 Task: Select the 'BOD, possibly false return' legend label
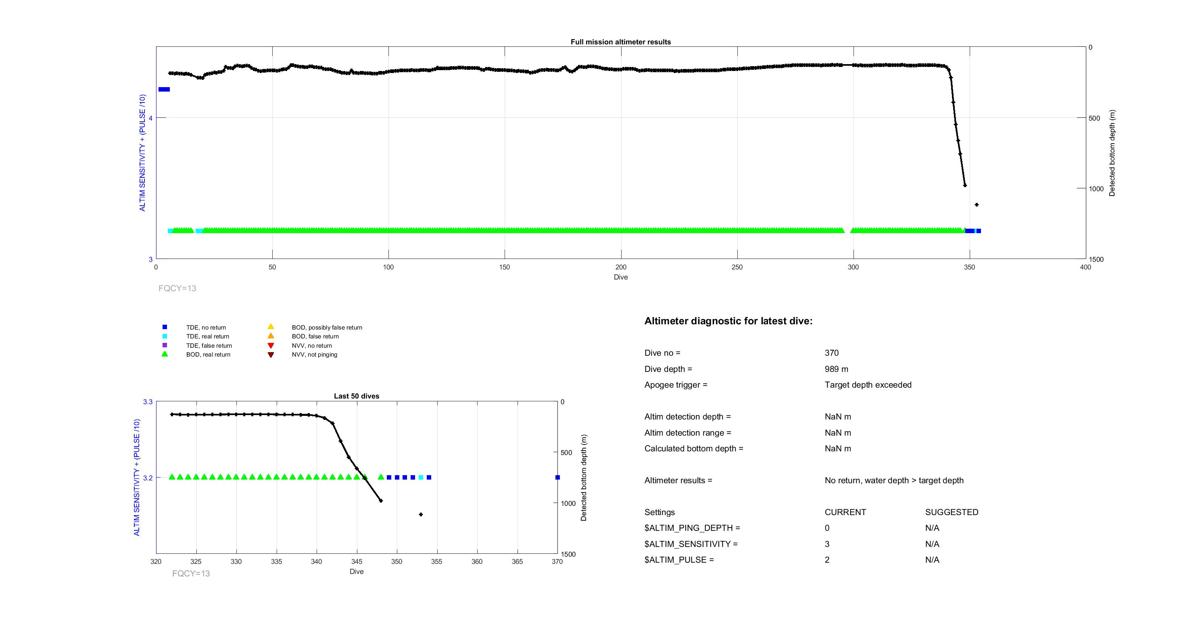pos(327,327)
